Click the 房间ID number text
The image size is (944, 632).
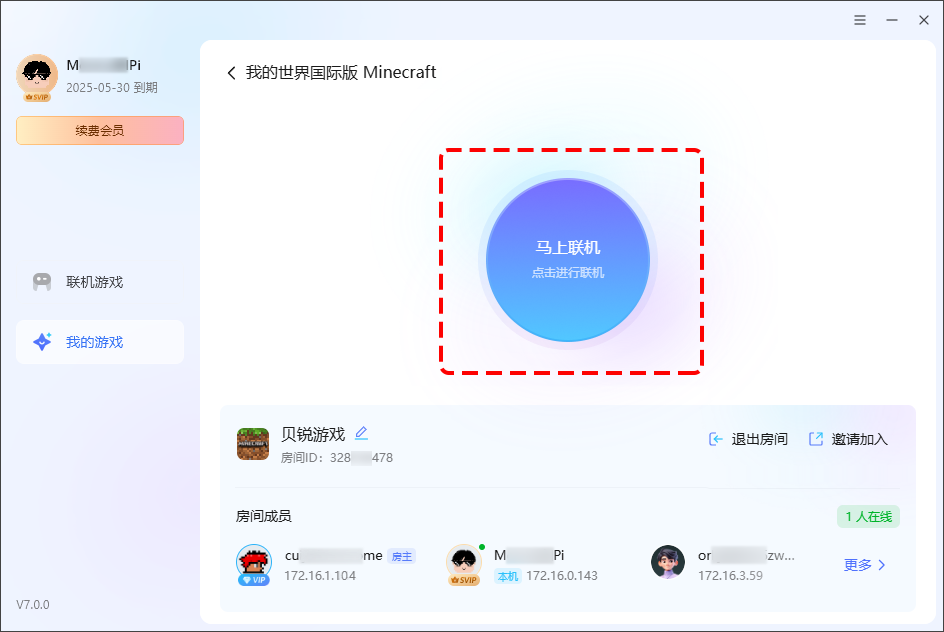337,458
